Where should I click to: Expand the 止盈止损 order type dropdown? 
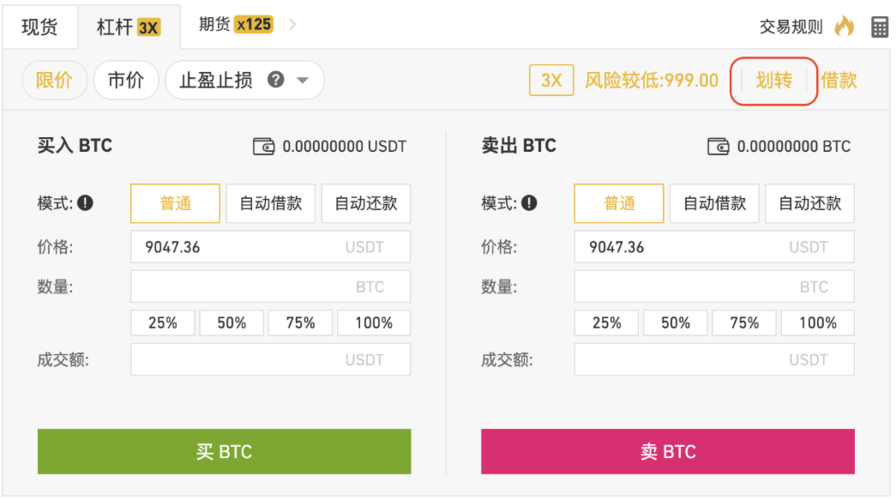click(302, 80)
